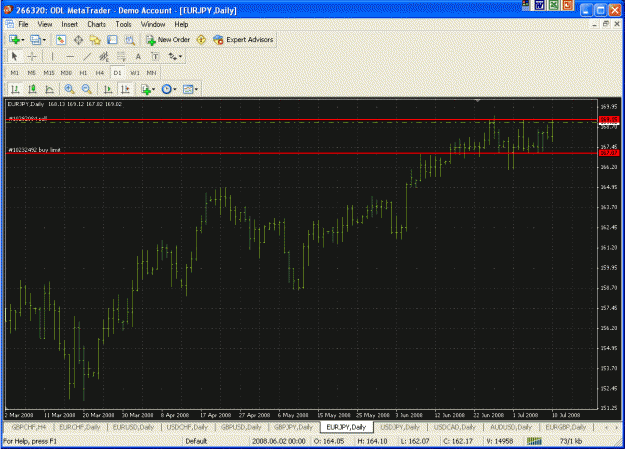Select the Text Label 'T' tool

(x=155, y=56)
